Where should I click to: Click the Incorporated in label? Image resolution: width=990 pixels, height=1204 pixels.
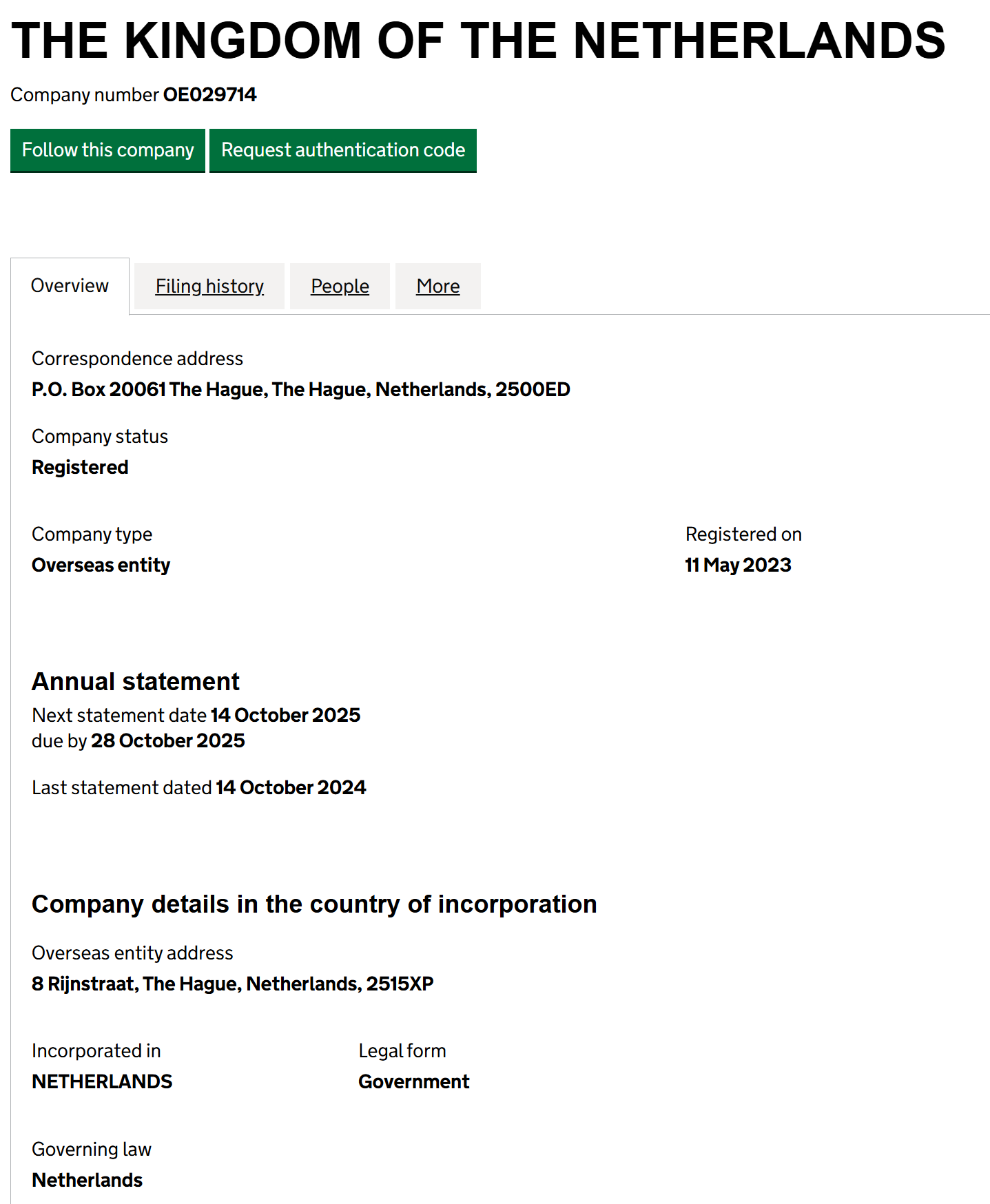(96, 1051)
